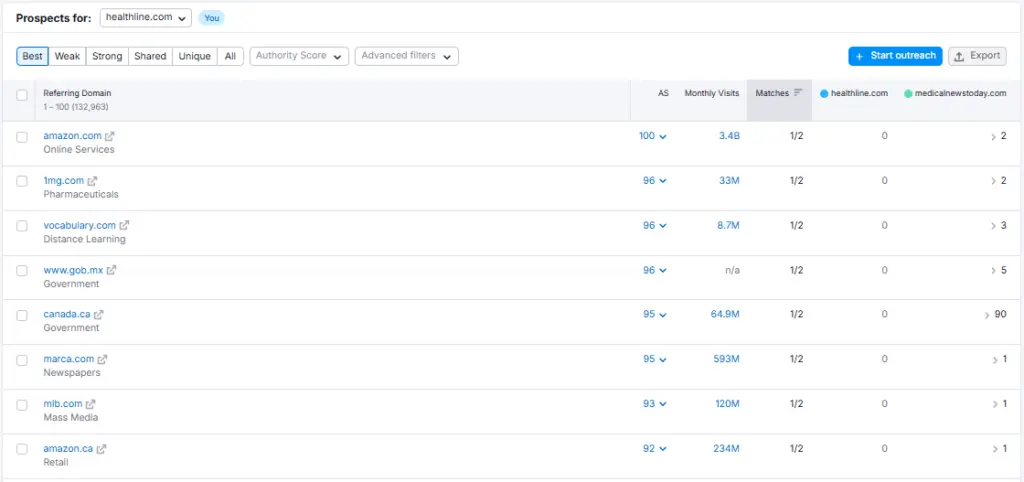The height and width of the screenshot is (482, 1024).
Task: Switch to the Weak tab
Action: pos(68,56)
